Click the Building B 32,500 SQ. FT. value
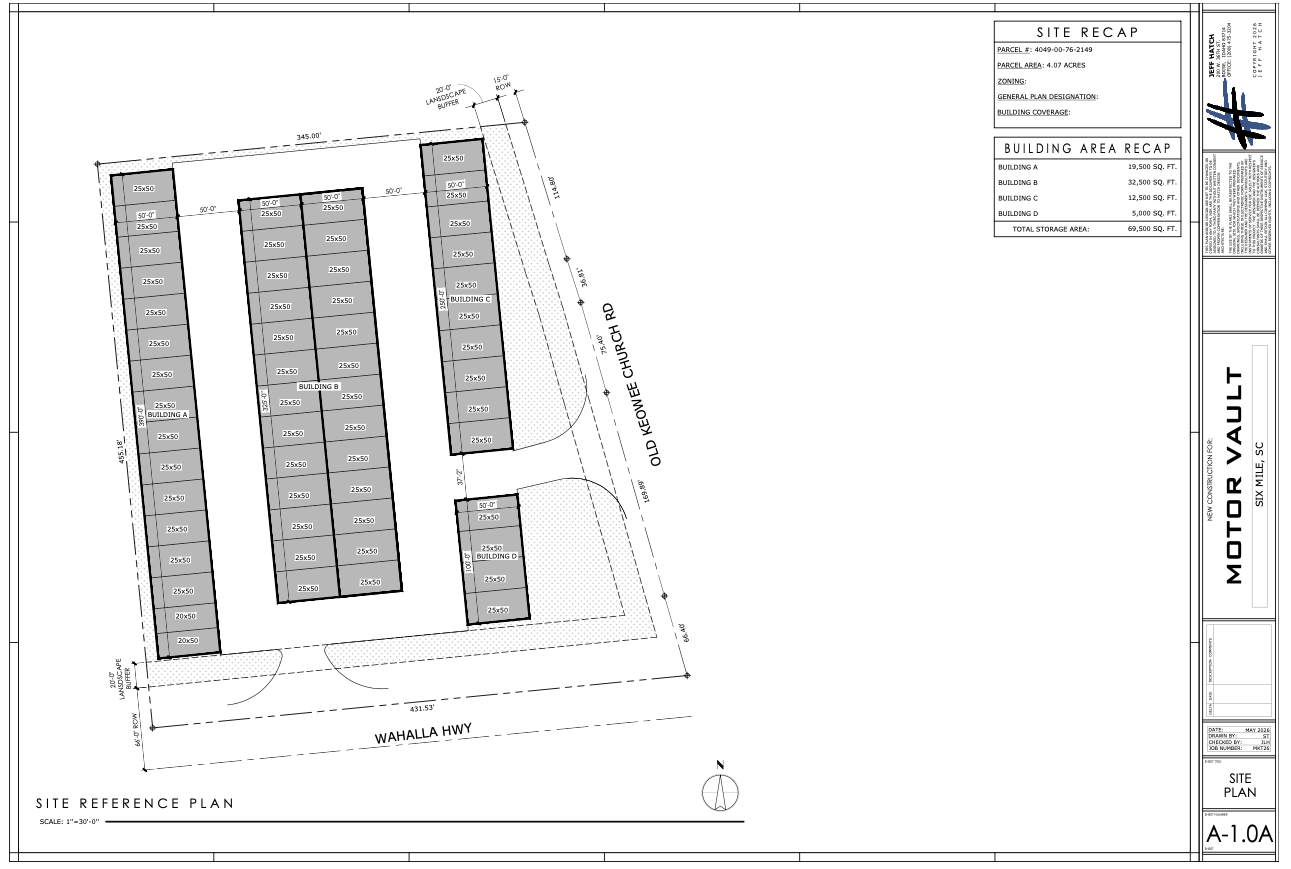This screenshot has width=1291, height=869. coord(1151,184)
